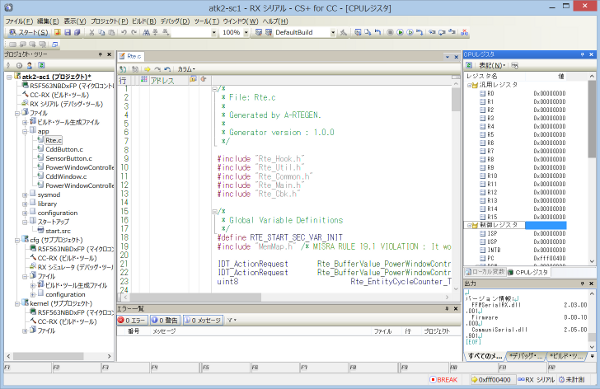Click the blue window icon in second toolbar row
Viewport: 600px width, 389px height.
55,44
